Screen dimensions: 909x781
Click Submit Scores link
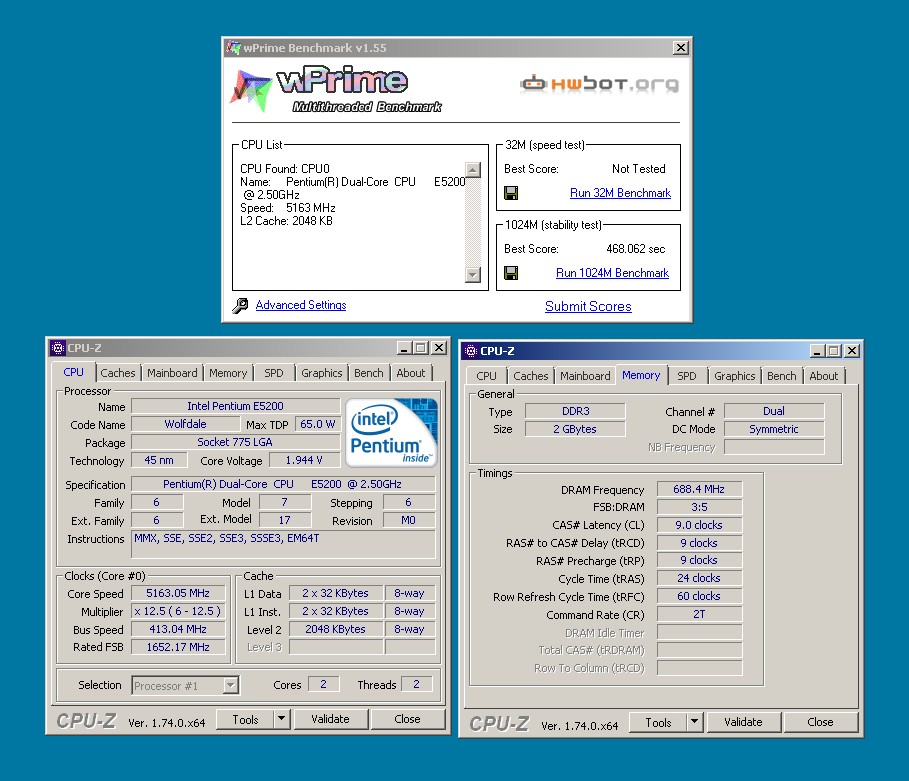pyautogui.click(x=588, y=306)
